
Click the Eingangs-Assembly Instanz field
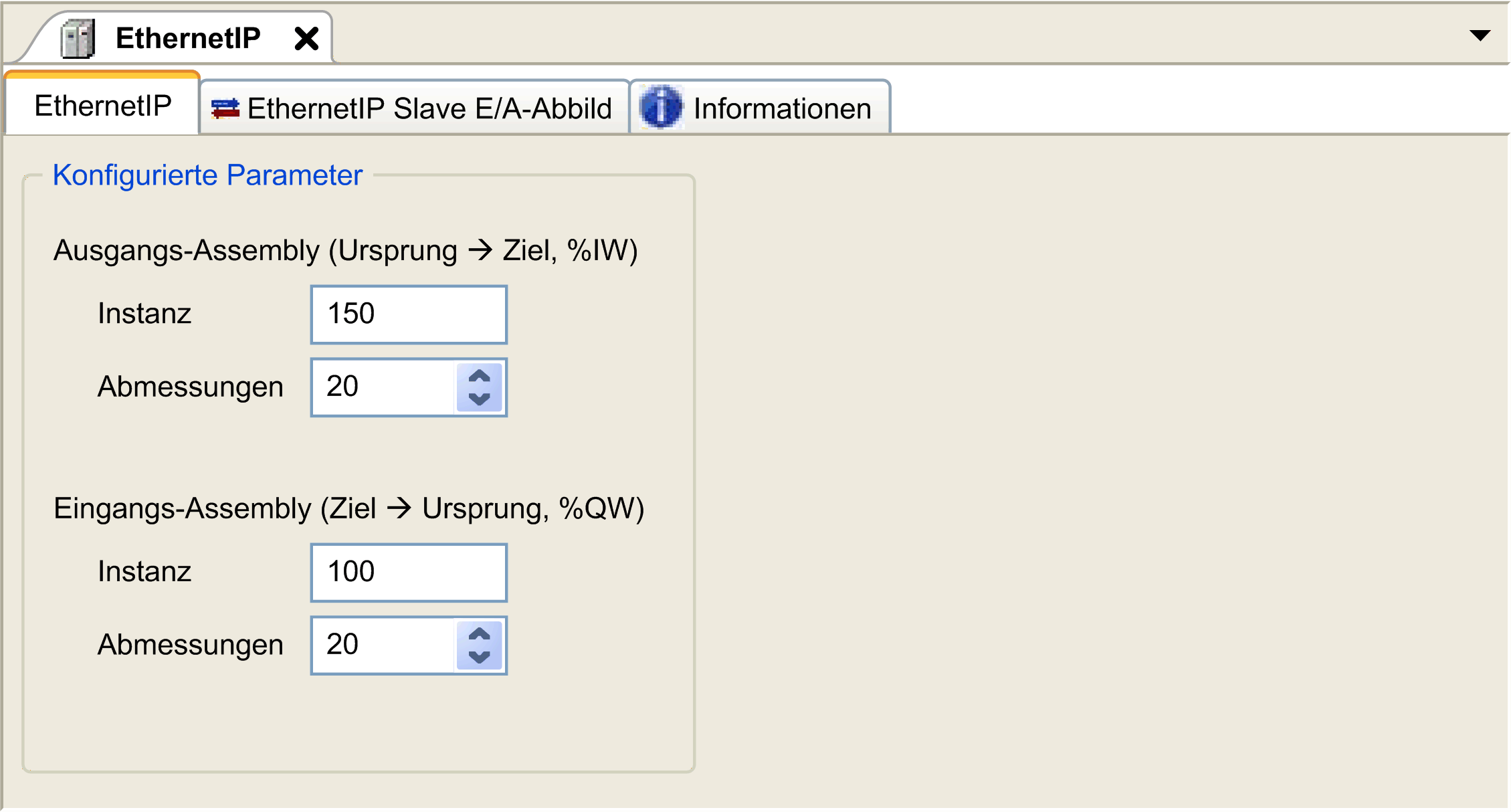[409, 573]
